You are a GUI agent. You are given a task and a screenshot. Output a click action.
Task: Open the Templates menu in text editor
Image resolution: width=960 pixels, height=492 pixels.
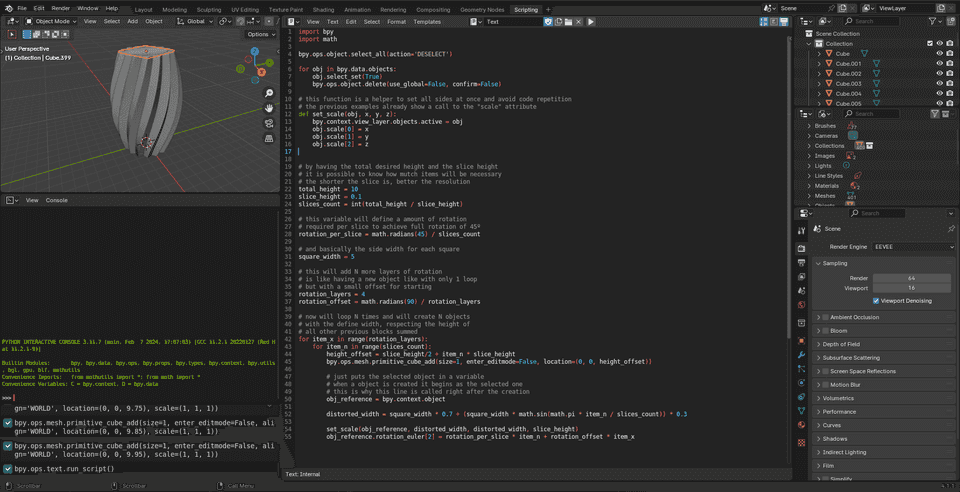(427, 21)
